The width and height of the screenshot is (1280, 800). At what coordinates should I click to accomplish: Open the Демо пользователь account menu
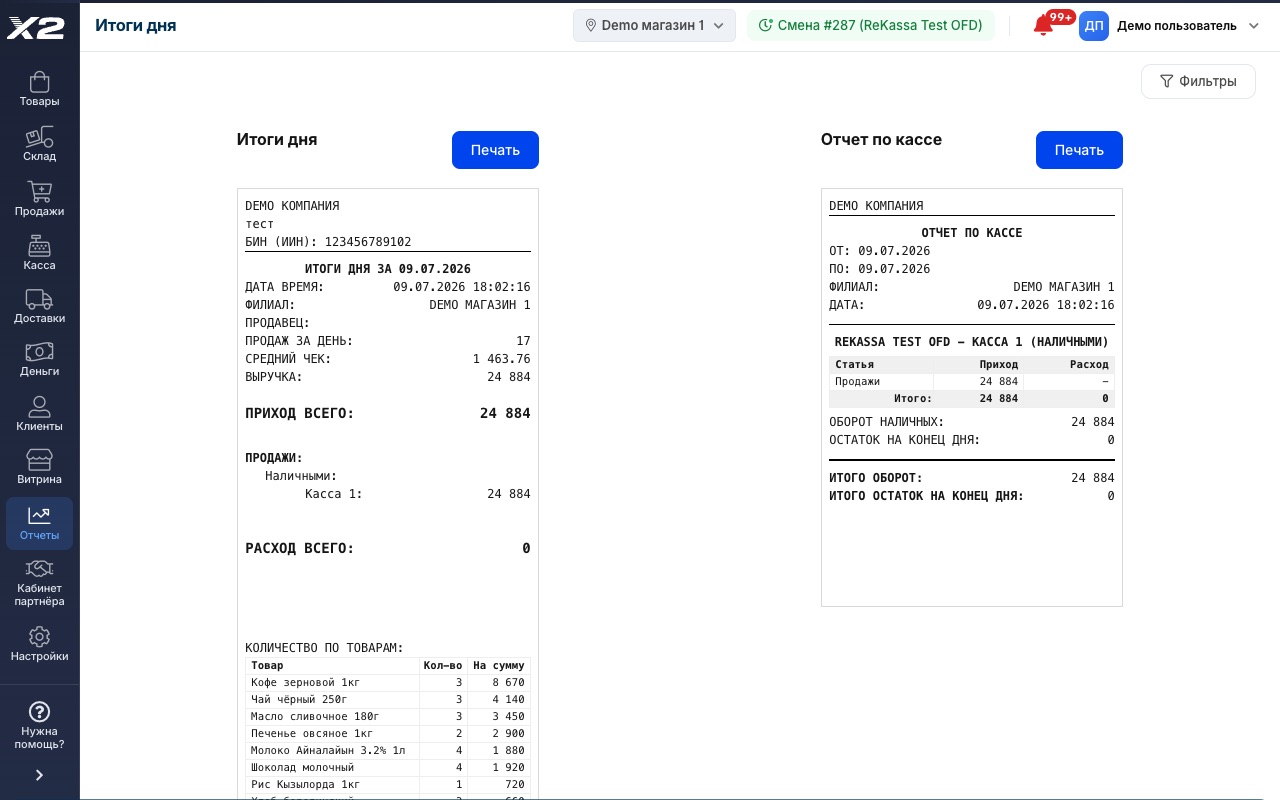tap(1187, 26)
